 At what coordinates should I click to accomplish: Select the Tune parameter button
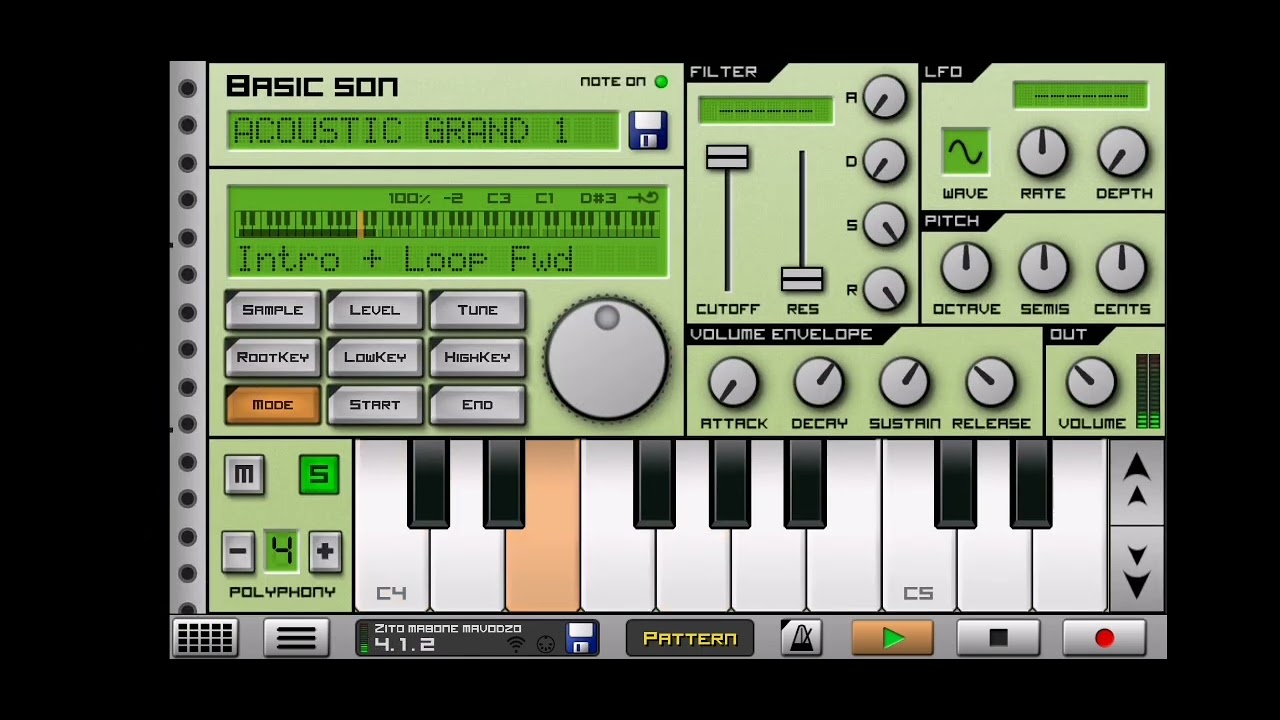click(477, 310)
